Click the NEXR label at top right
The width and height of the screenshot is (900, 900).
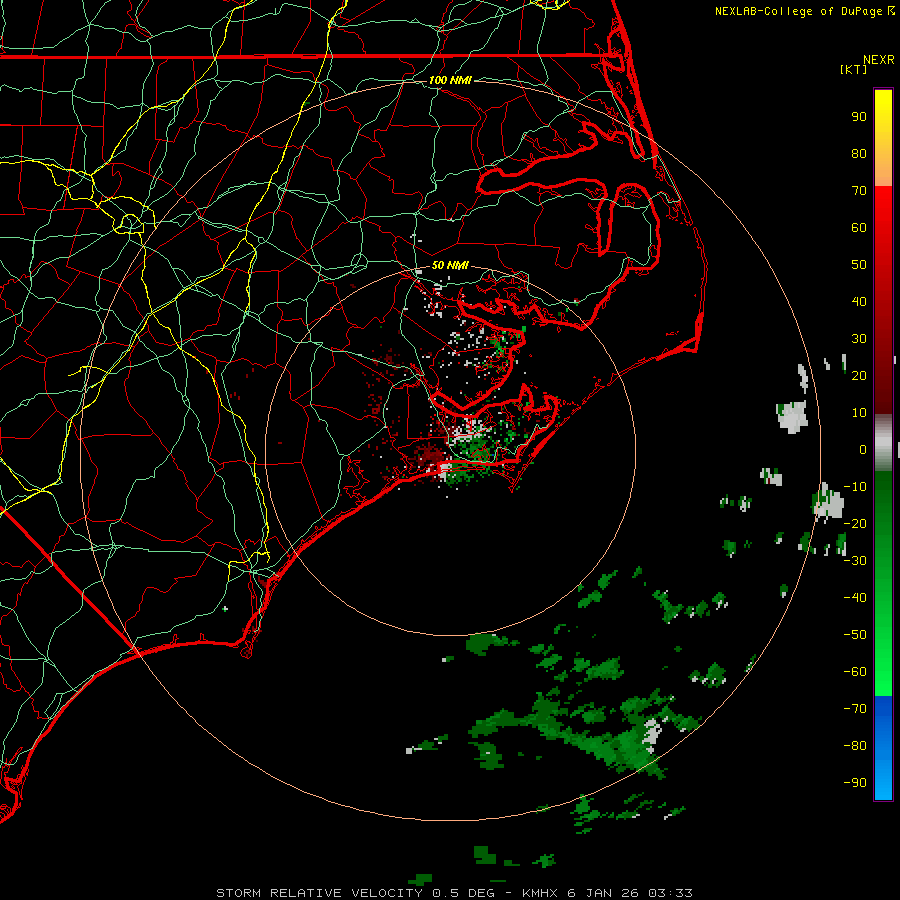(x=879, y=60)
